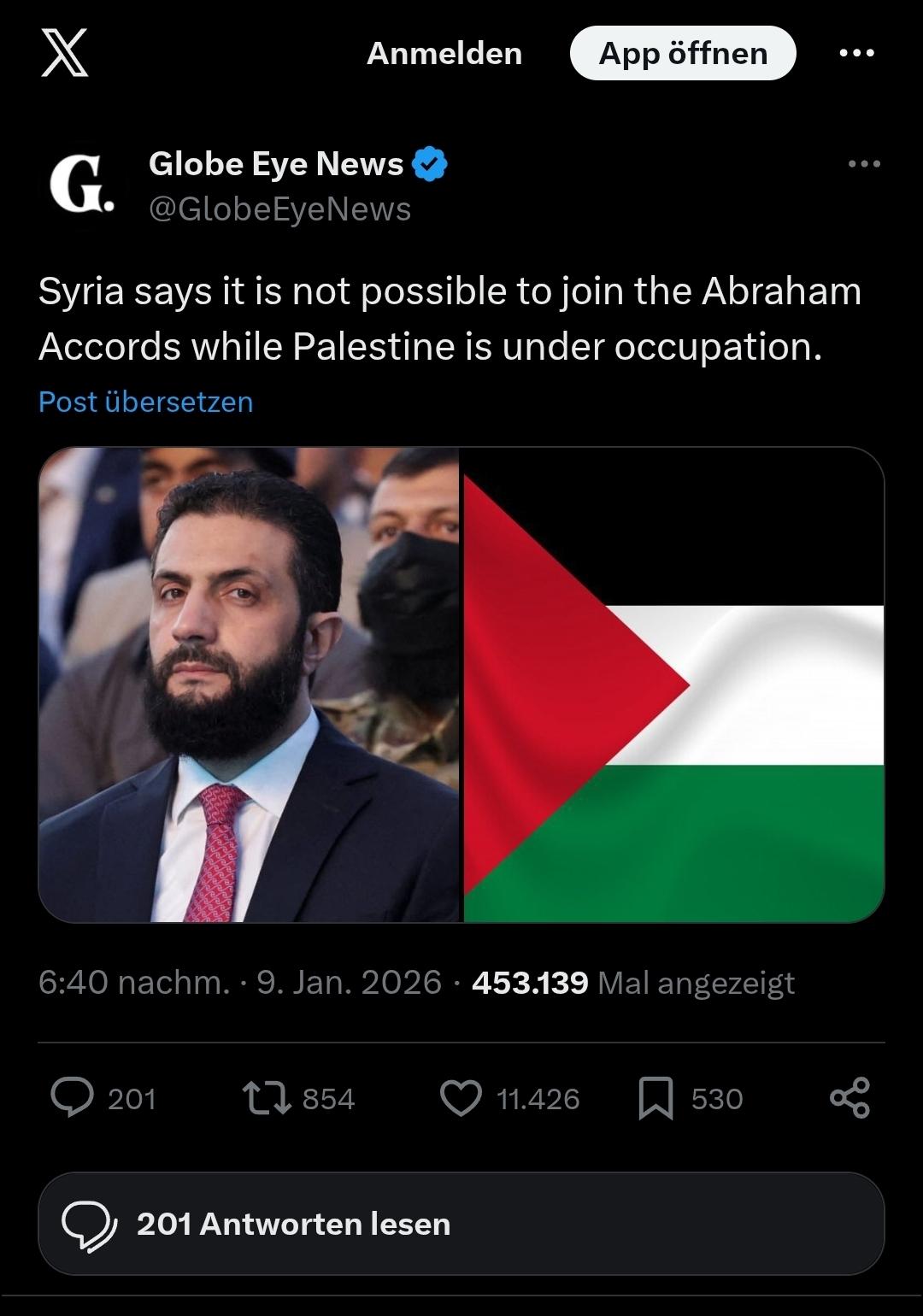
Task: Click the reply speech bubble icon
Action: 73,1098
